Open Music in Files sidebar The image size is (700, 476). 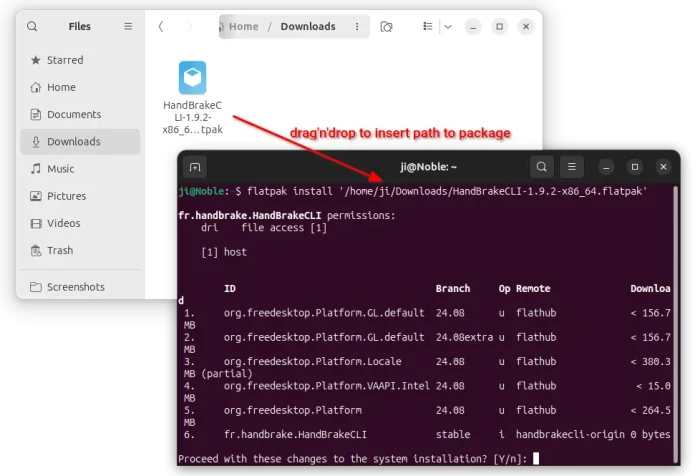point(80,169)
